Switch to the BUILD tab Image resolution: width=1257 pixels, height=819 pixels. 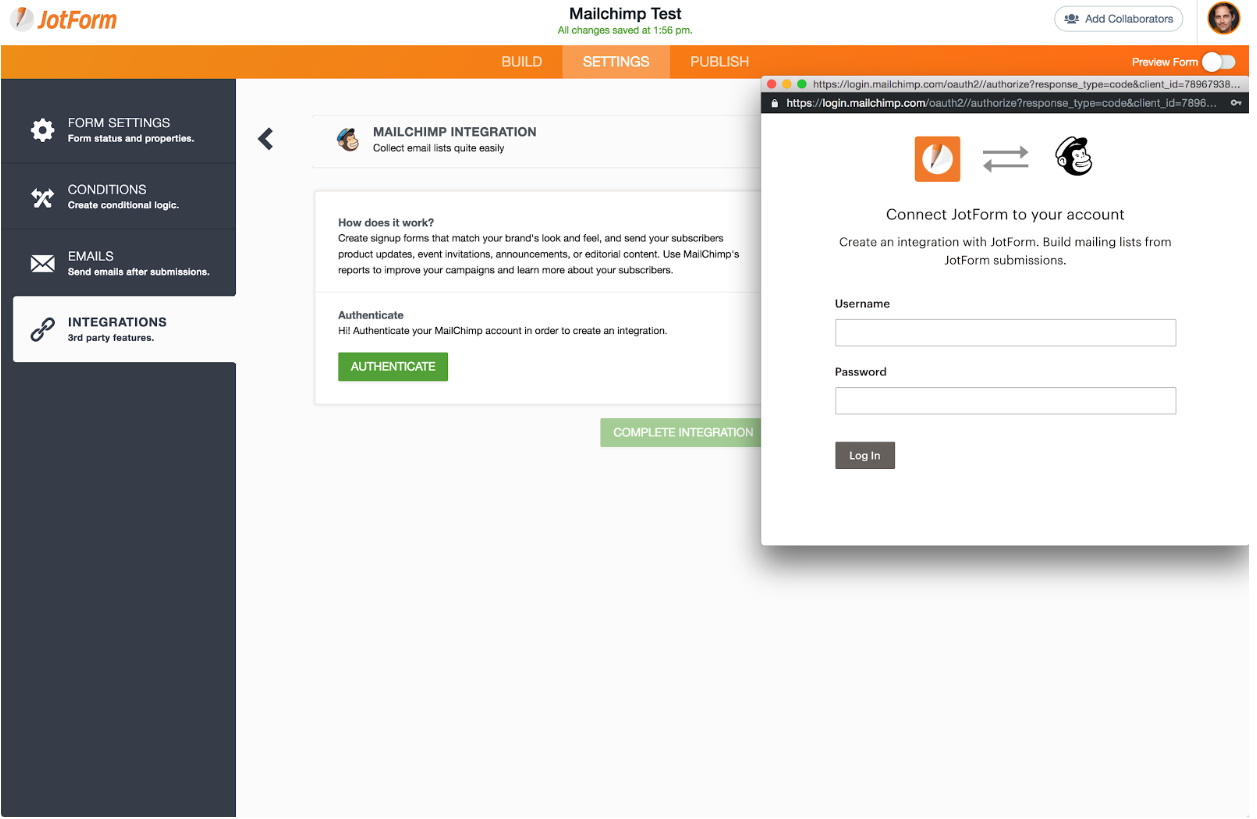pos(522,62)
